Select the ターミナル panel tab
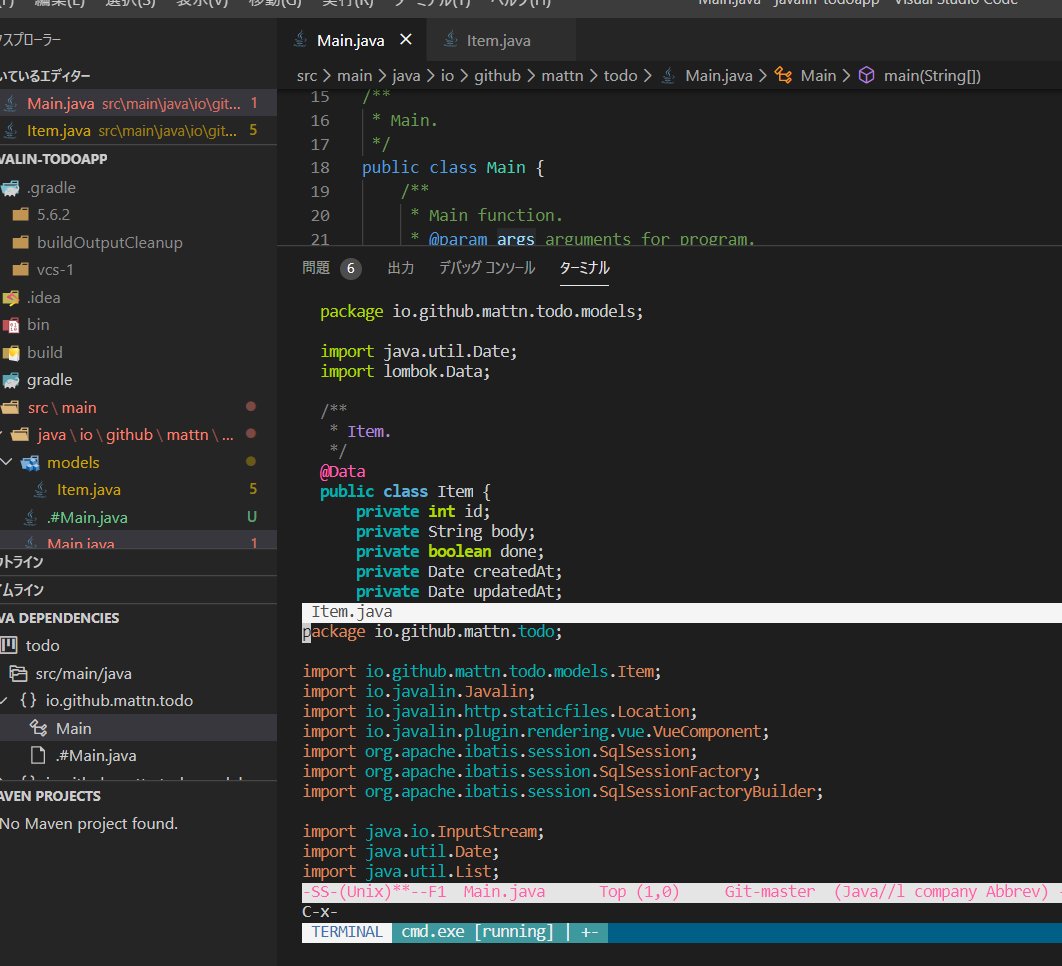This screenshot has height=966, width=1062. click(585, 268)
